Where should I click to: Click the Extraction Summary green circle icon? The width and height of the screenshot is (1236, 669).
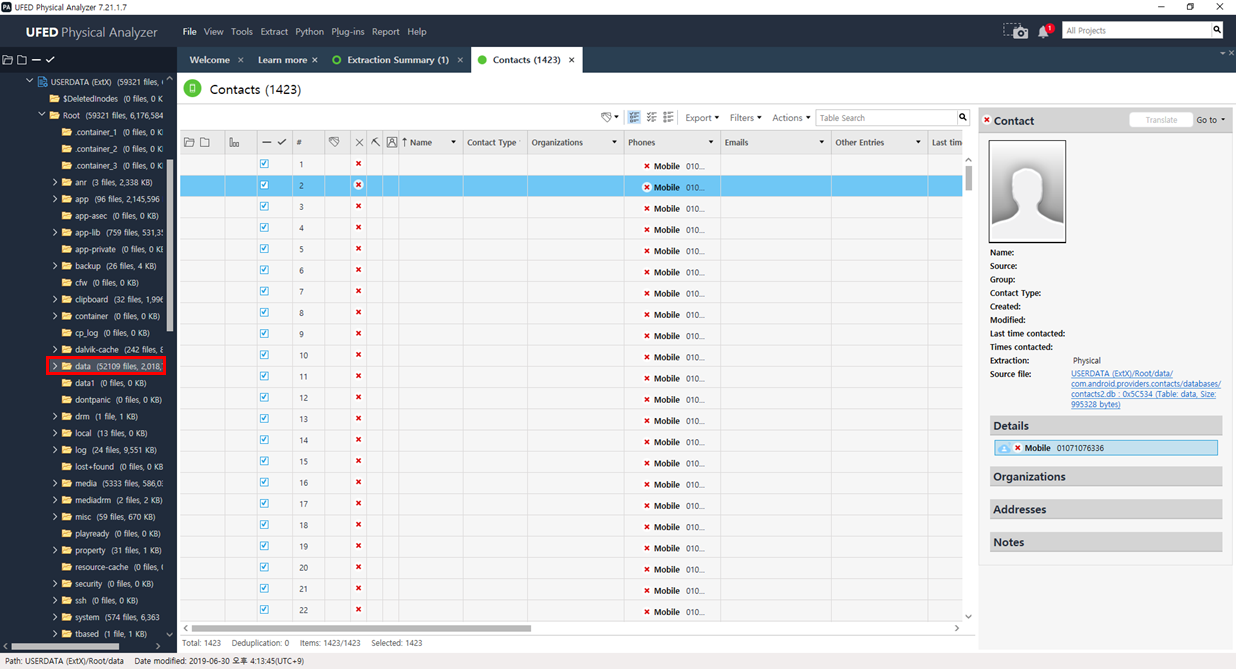tap(336, 60)
